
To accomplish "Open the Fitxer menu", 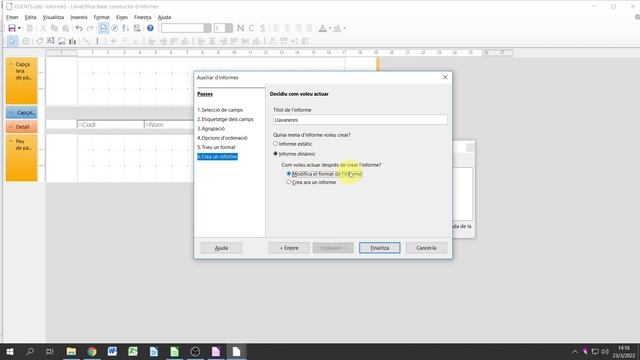I will (12, 17).
